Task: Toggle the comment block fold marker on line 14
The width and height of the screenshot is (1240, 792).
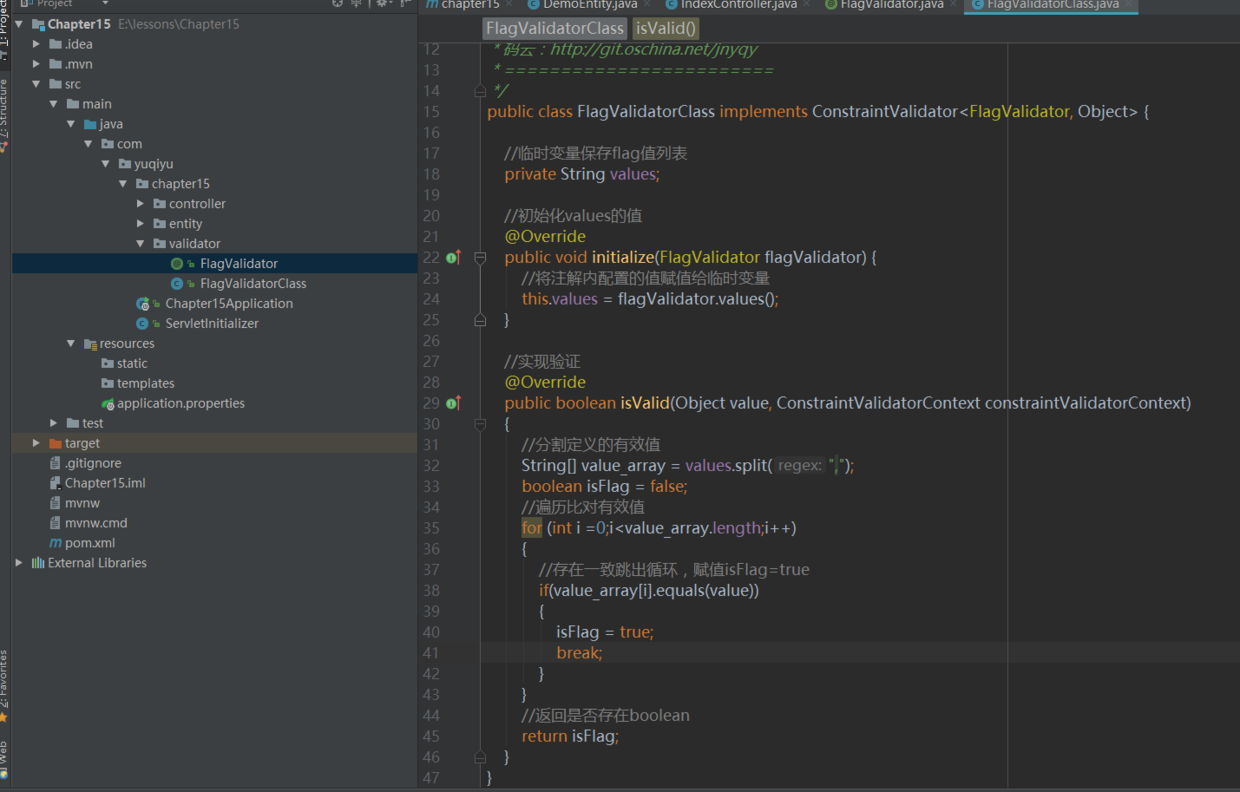Action: coord(480,91)
